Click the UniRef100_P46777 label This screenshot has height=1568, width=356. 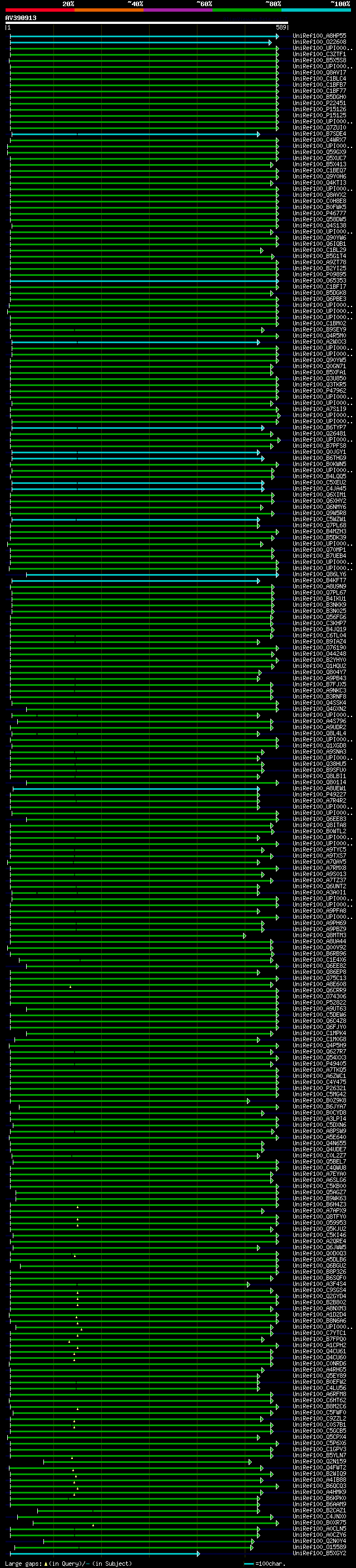pyautogui.click(x=319, y=213)
